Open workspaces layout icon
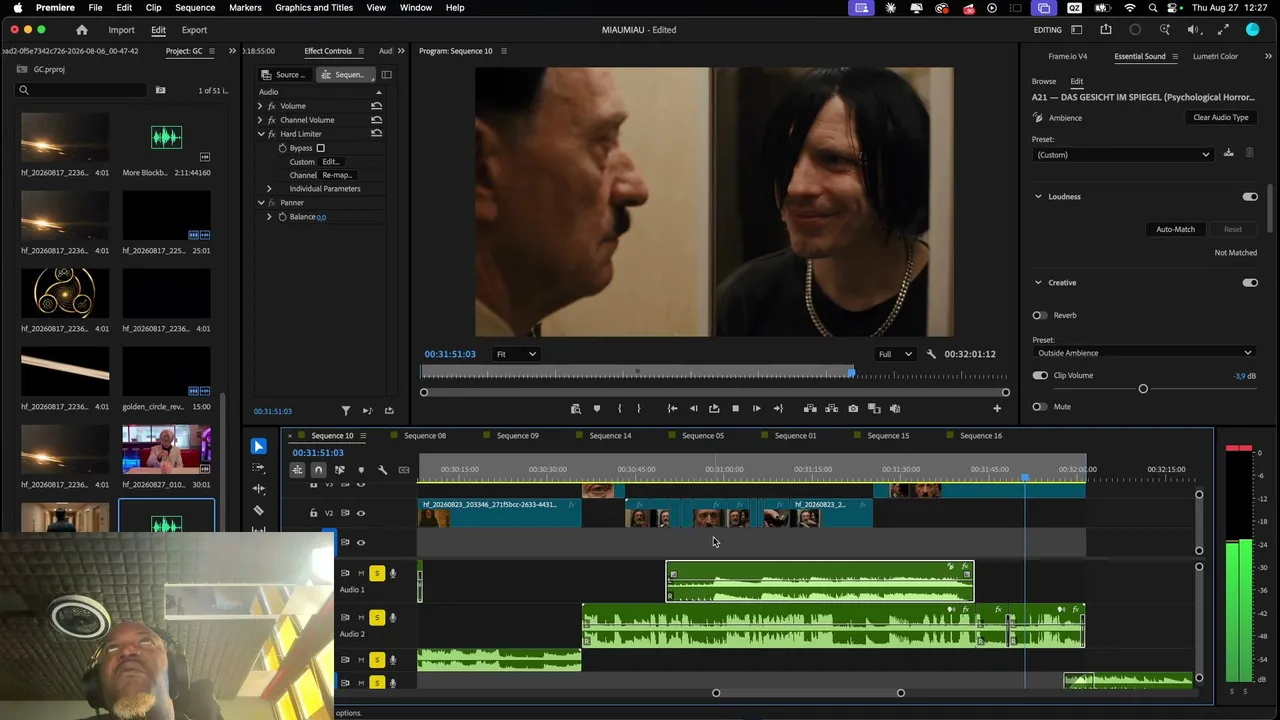This screenshot has height=720, width=1280. click(1077, 30)
